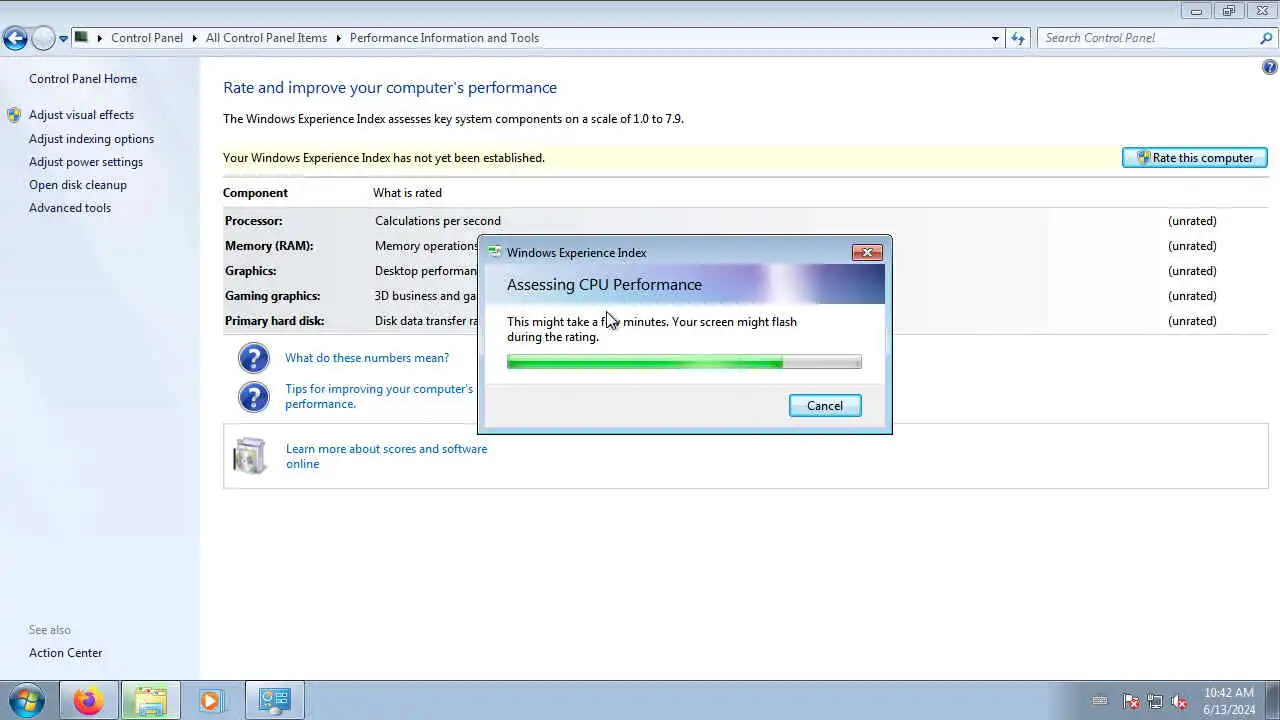This screenshot has width=1280, height=720.
Task: Click Calculations per second text
Action: [x=438, y=221]
